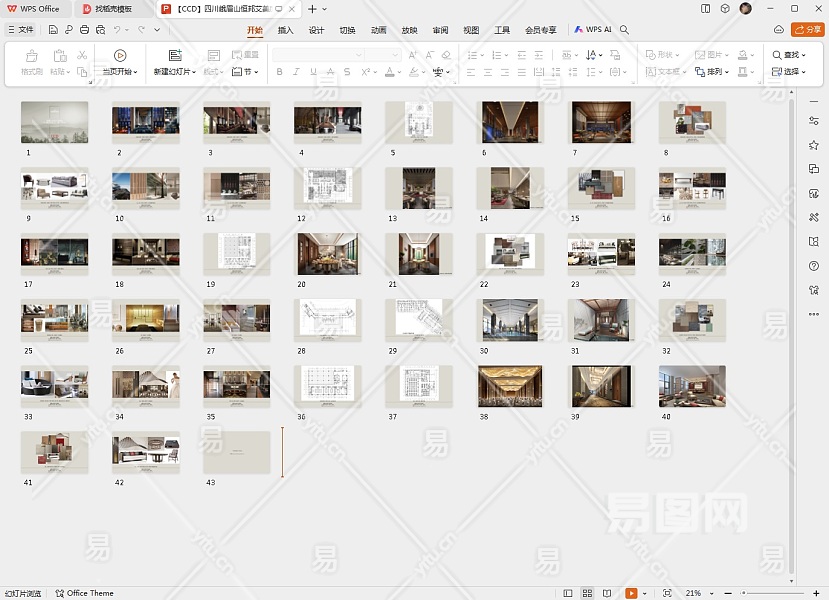Image resolution: width=829 pixels, height=600 pixels.
Task: Open the Design (设计) ribbon tab
Action: tap(316, 30)
